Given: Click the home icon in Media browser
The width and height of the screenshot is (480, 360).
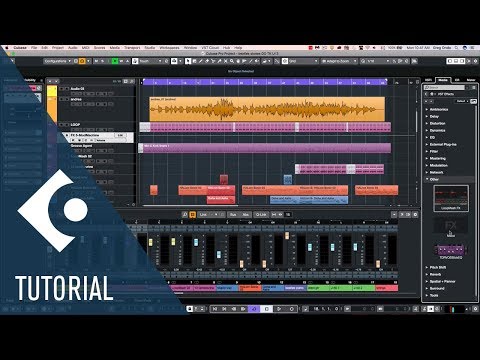Looking at the screenshot, I should (432, 94).
